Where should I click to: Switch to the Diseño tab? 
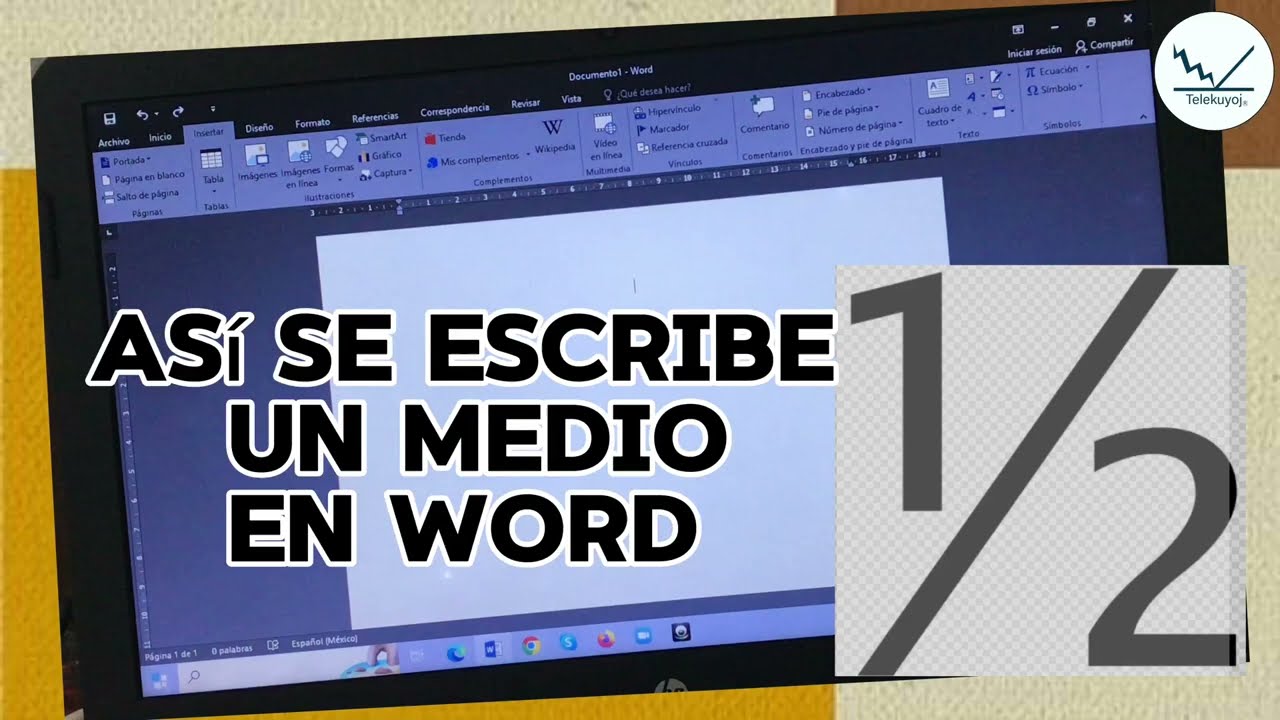point(259,128)
